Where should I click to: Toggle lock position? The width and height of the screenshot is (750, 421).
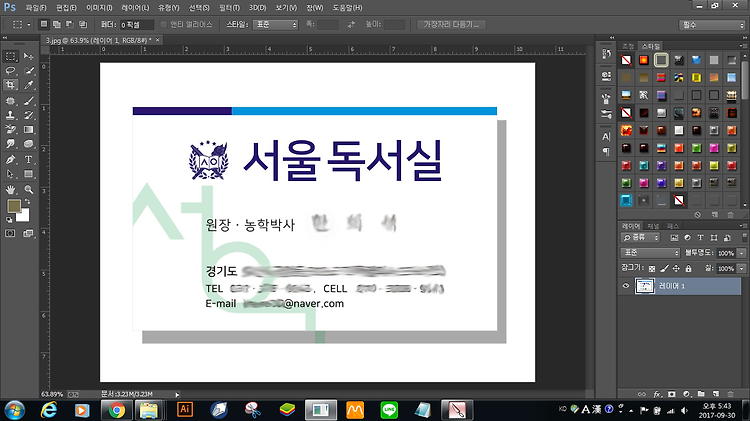pos(676,269)
